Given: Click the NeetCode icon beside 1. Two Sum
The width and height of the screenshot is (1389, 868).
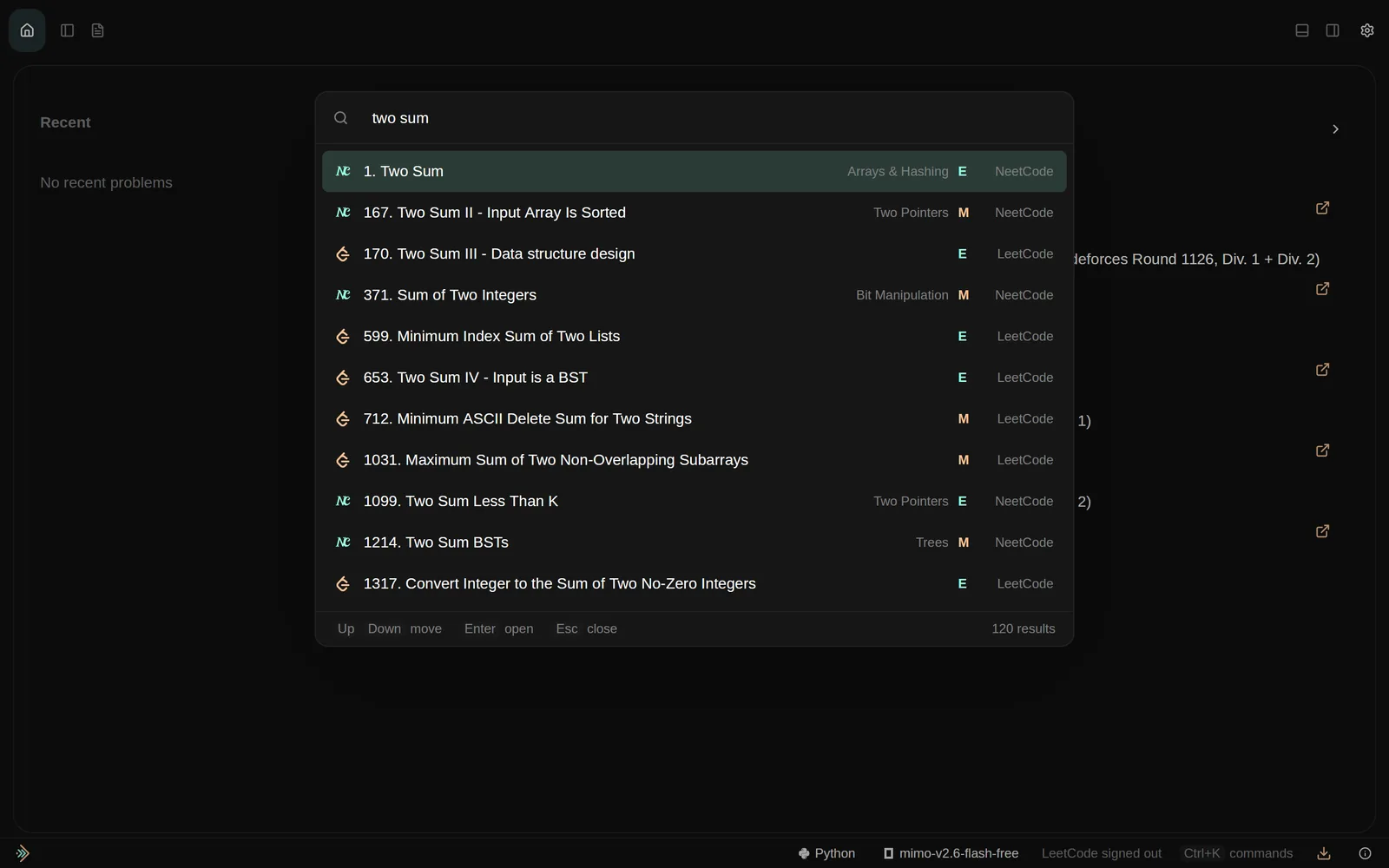Looking at the screenshot, I should point(343,172).
